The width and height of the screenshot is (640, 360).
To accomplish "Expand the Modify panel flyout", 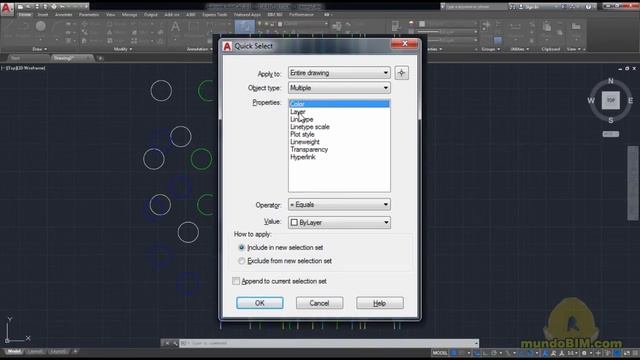I will click(x=122, y=49).
